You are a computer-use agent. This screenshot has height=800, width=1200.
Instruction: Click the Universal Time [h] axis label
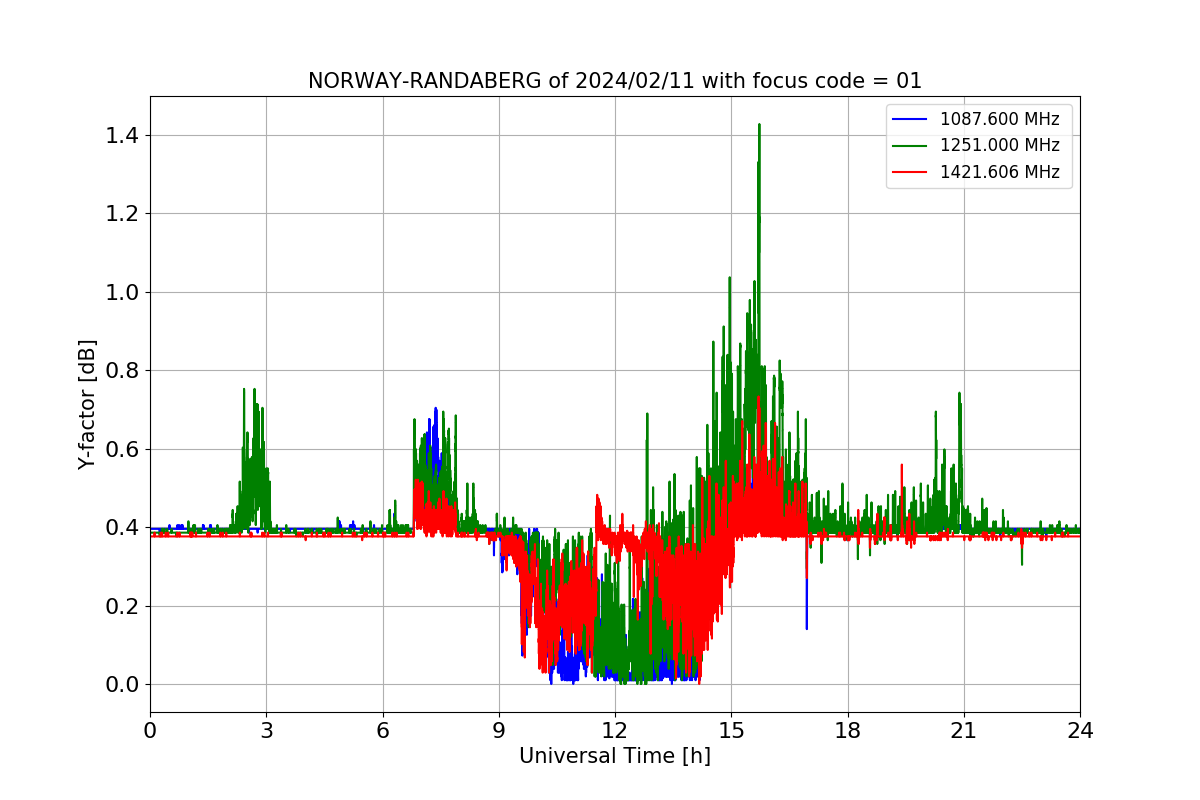(x=614, y=756)
